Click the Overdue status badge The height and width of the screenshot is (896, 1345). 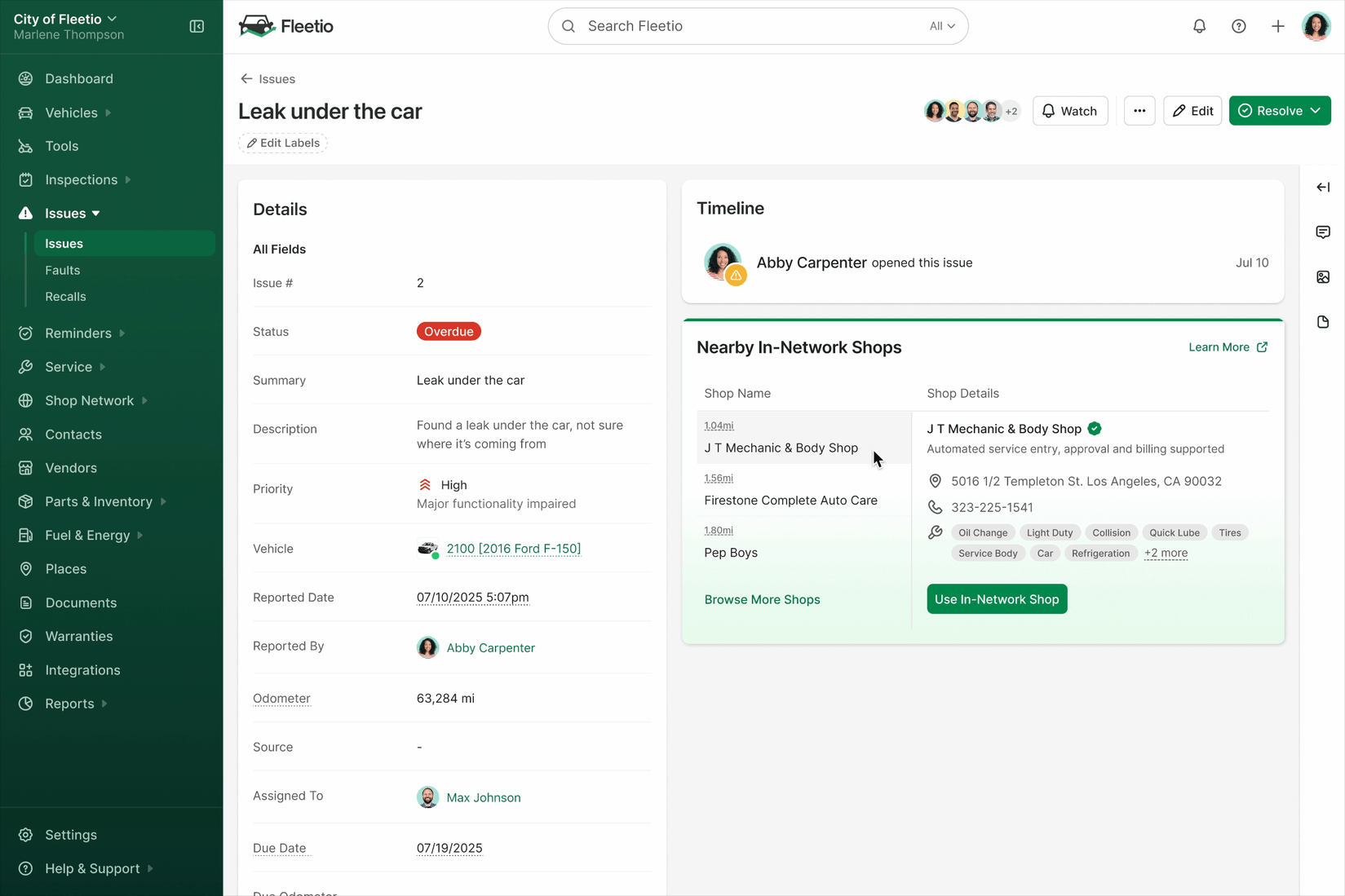[449, 332]
